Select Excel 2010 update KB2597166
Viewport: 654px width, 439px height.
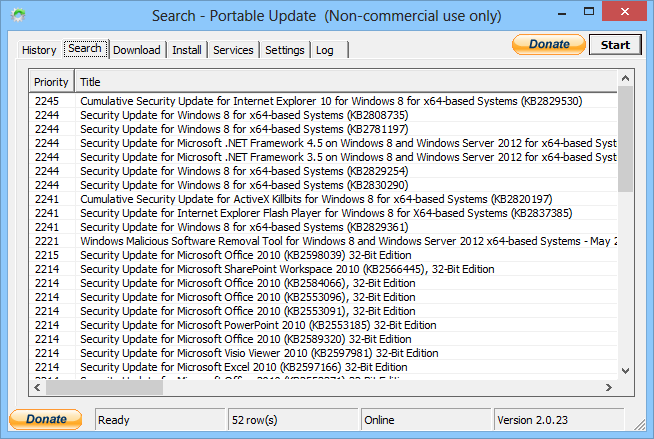click(323, 367)
